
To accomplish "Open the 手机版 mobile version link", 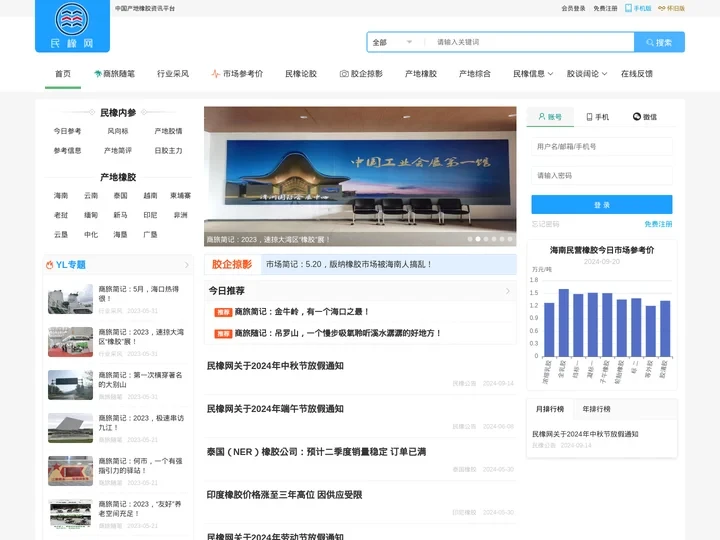I will coord(638,8).
